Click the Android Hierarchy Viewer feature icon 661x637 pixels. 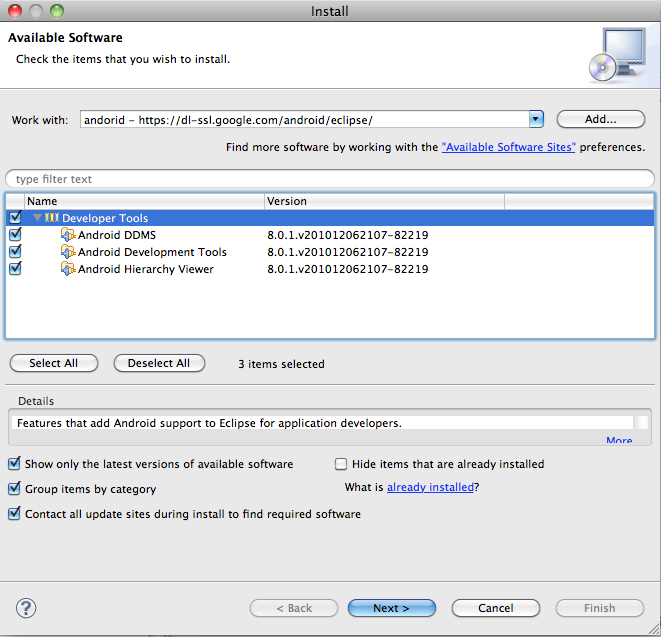tap(68, 269)
